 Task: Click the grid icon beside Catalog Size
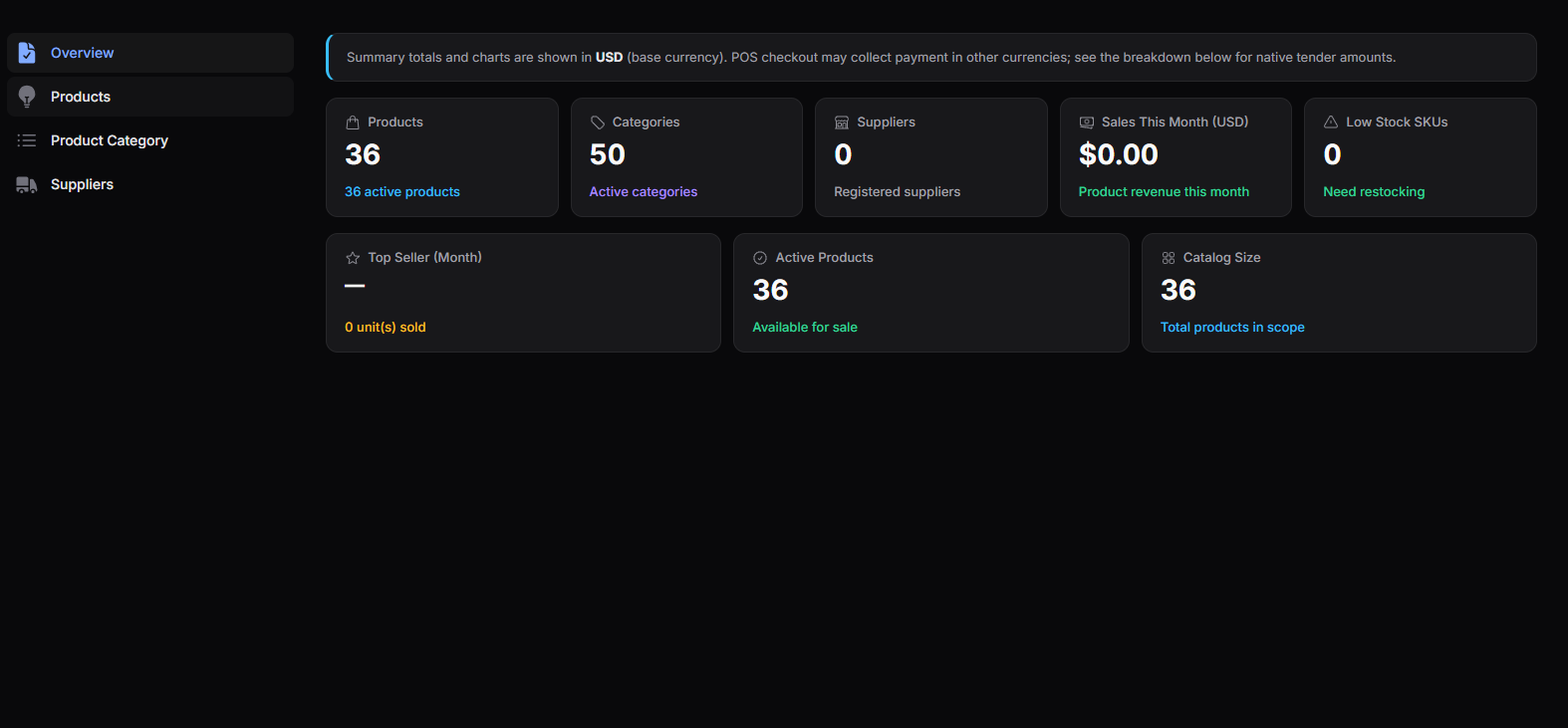[1169, 258]
